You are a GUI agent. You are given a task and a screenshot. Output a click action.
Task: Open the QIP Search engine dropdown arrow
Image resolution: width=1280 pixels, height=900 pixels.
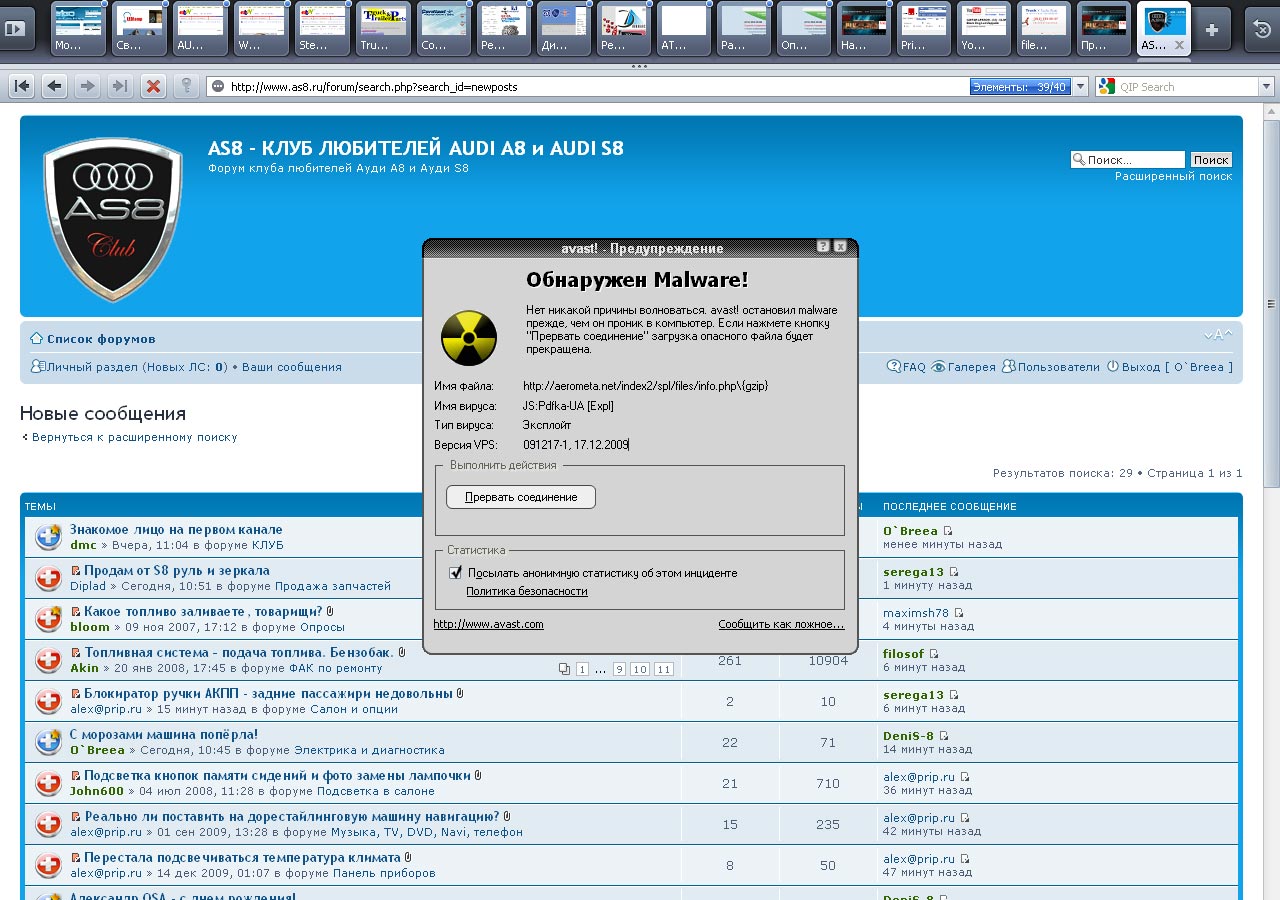click(x=1266, y=87)
